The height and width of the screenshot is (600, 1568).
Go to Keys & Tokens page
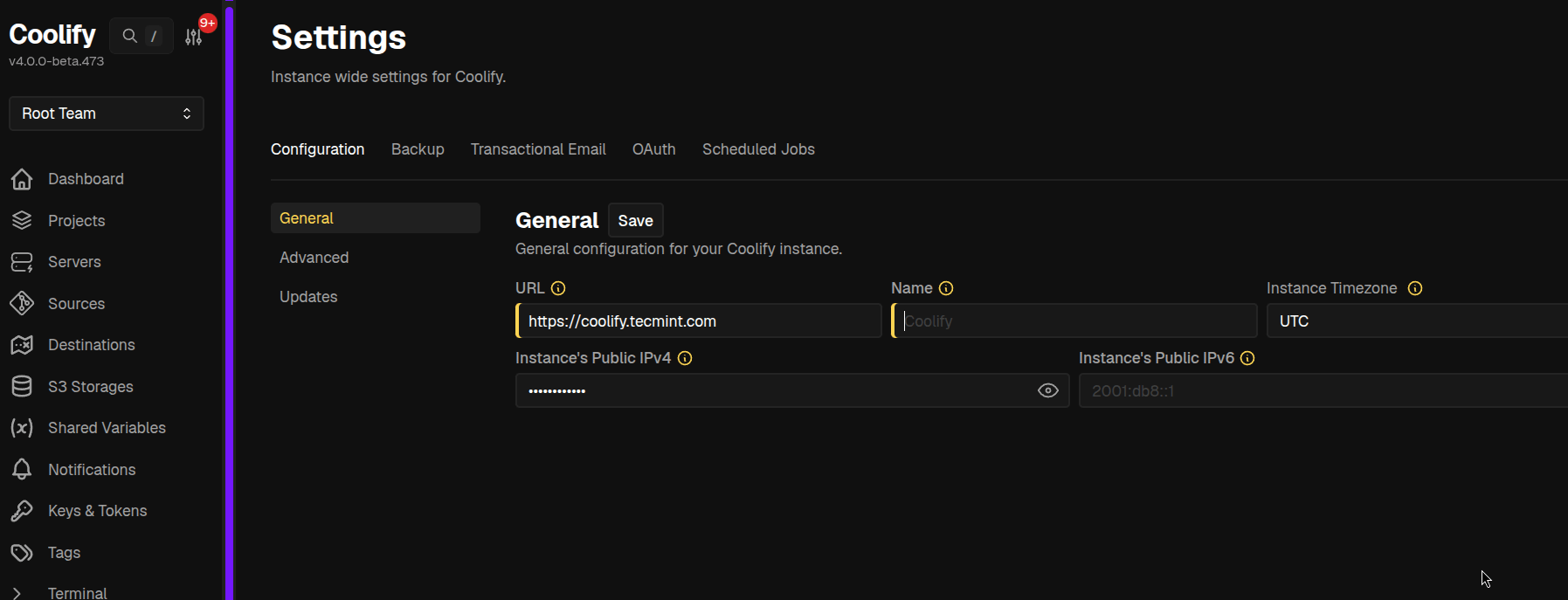[98, 511]
